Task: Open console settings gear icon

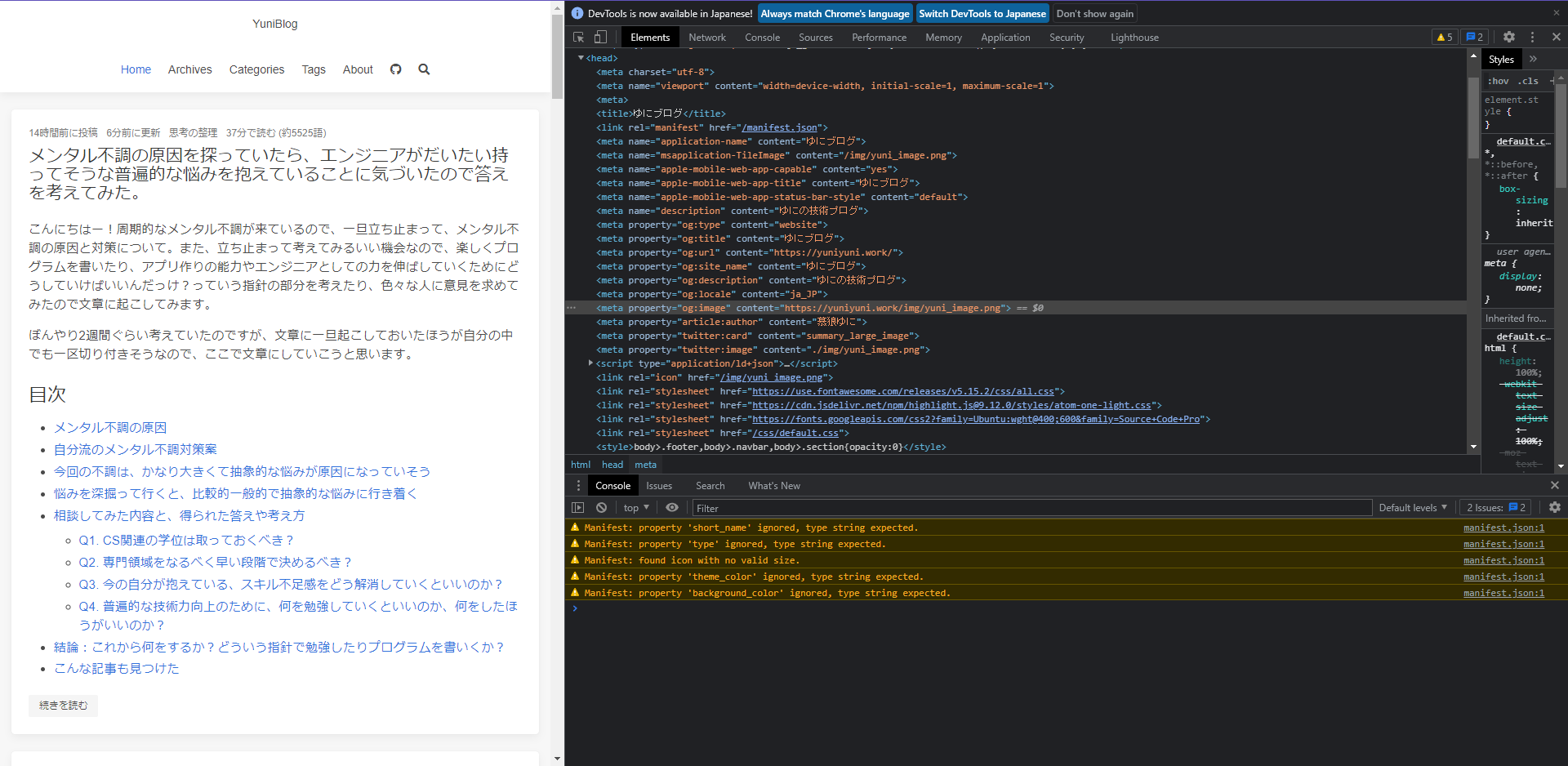Action: 1555,507
